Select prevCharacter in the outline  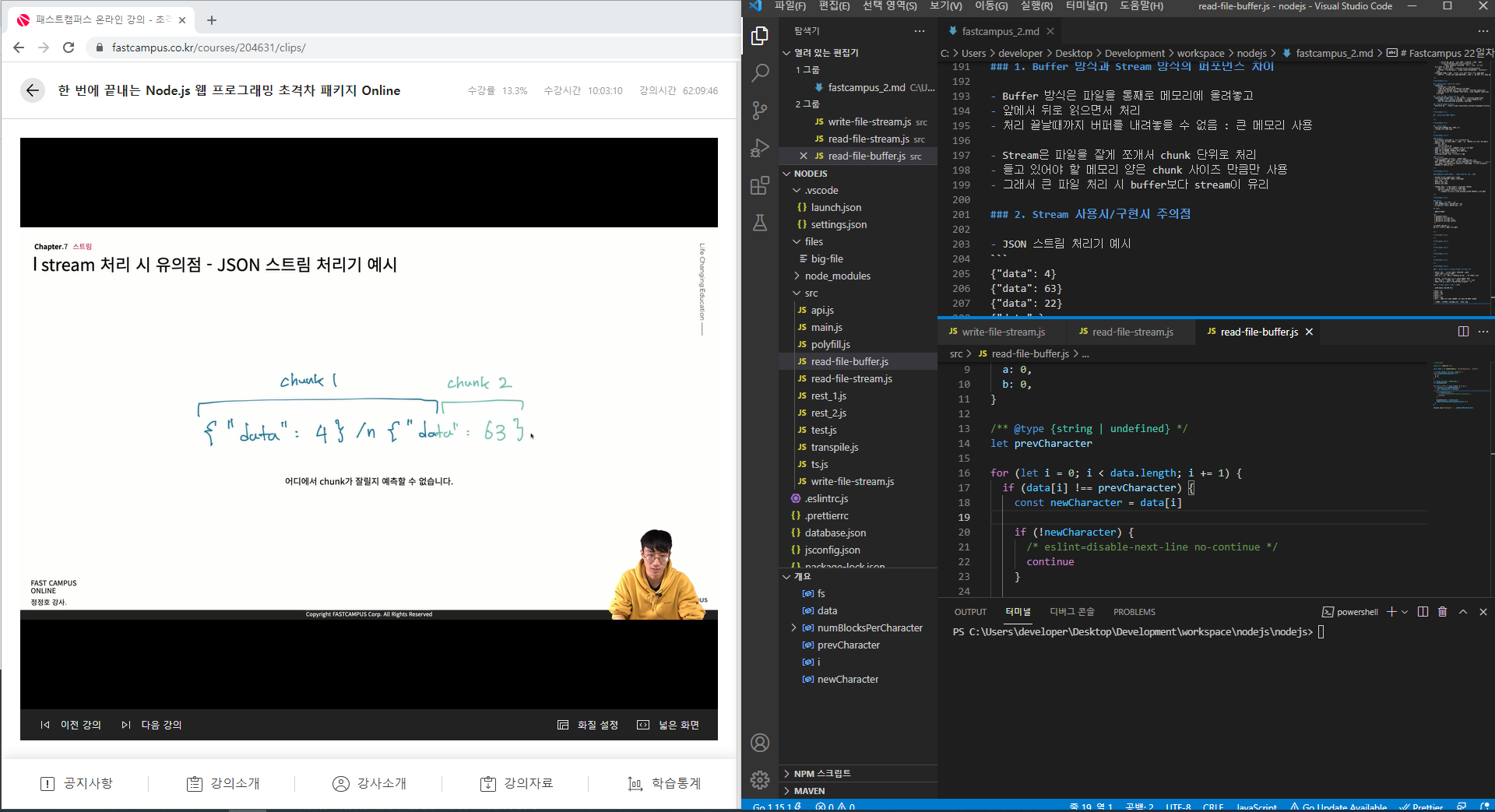(x=858, y=645)
